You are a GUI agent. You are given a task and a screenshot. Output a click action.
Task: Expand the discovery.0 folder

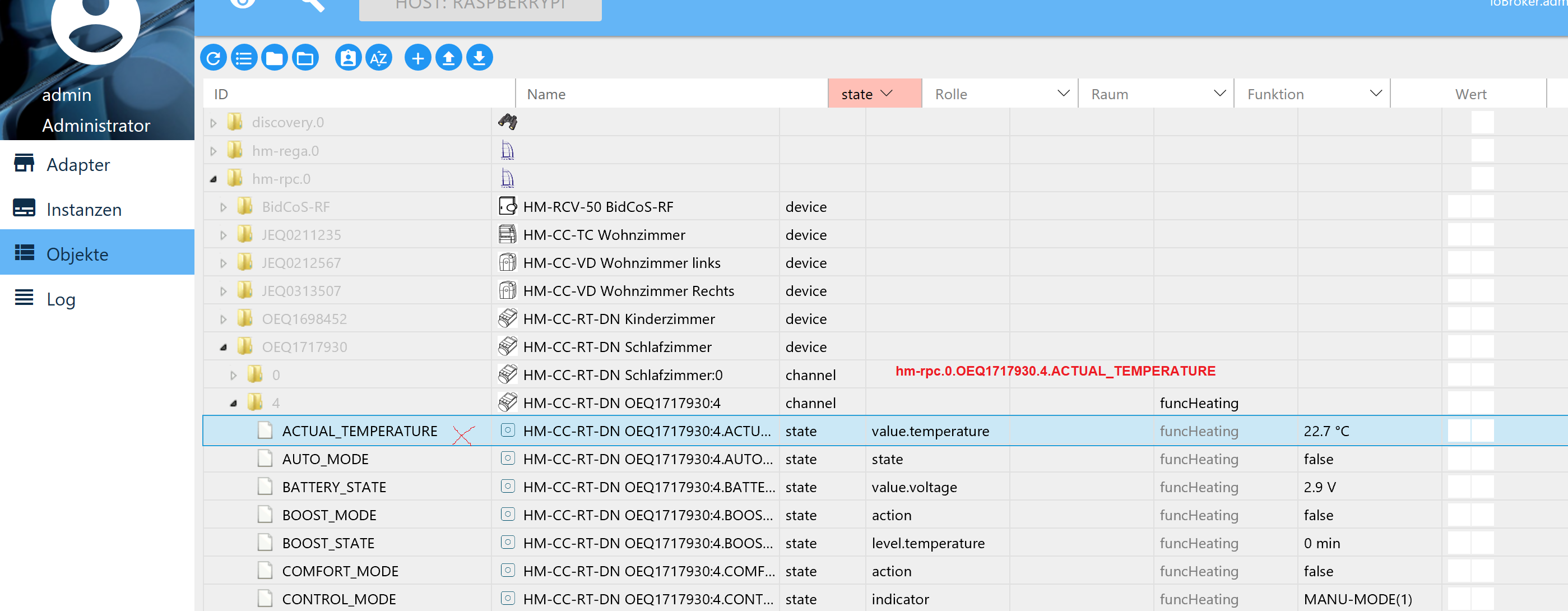(x=214, y=122)
